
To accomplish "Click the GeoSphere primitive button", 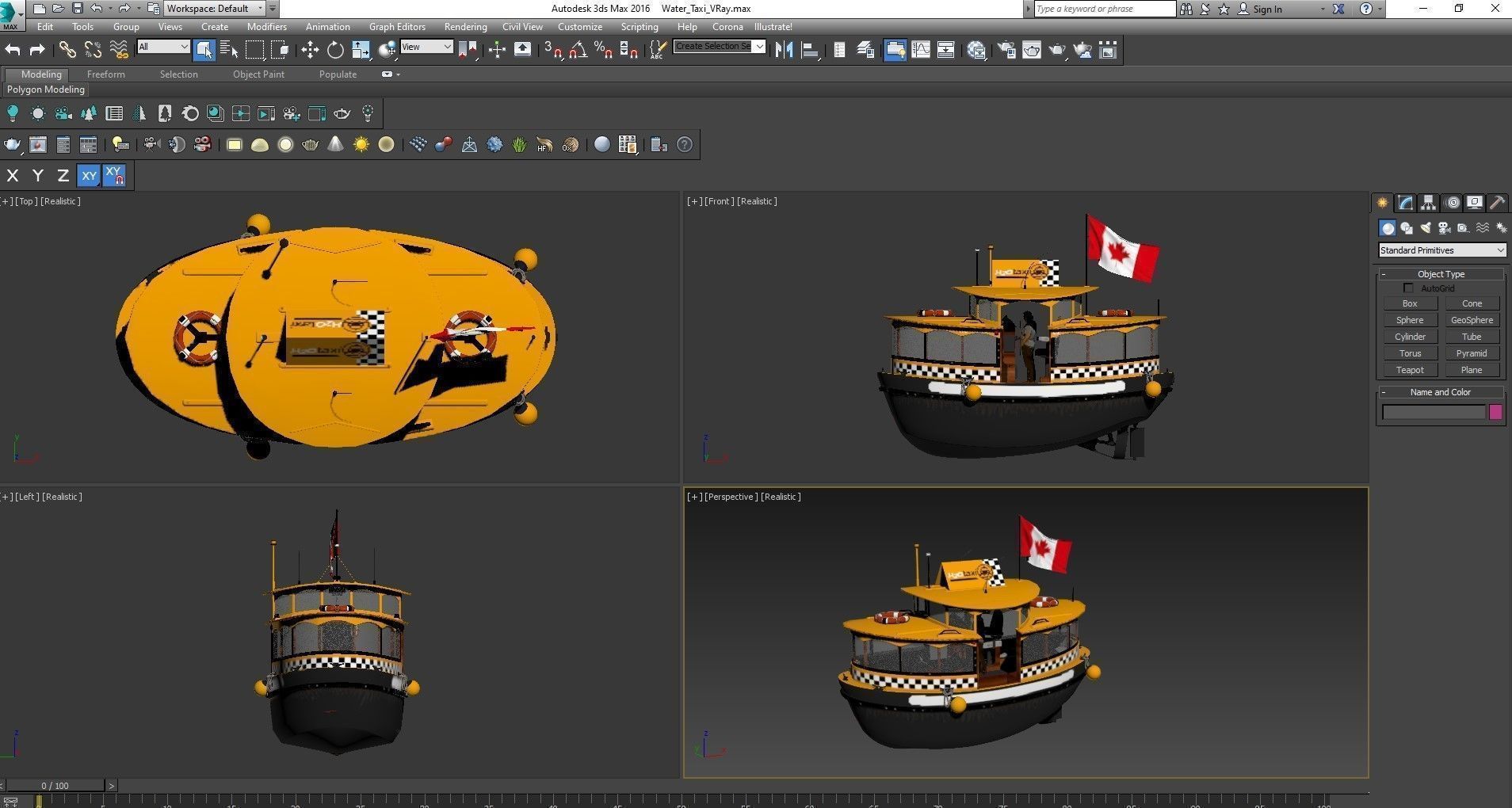I will 1472,320.
